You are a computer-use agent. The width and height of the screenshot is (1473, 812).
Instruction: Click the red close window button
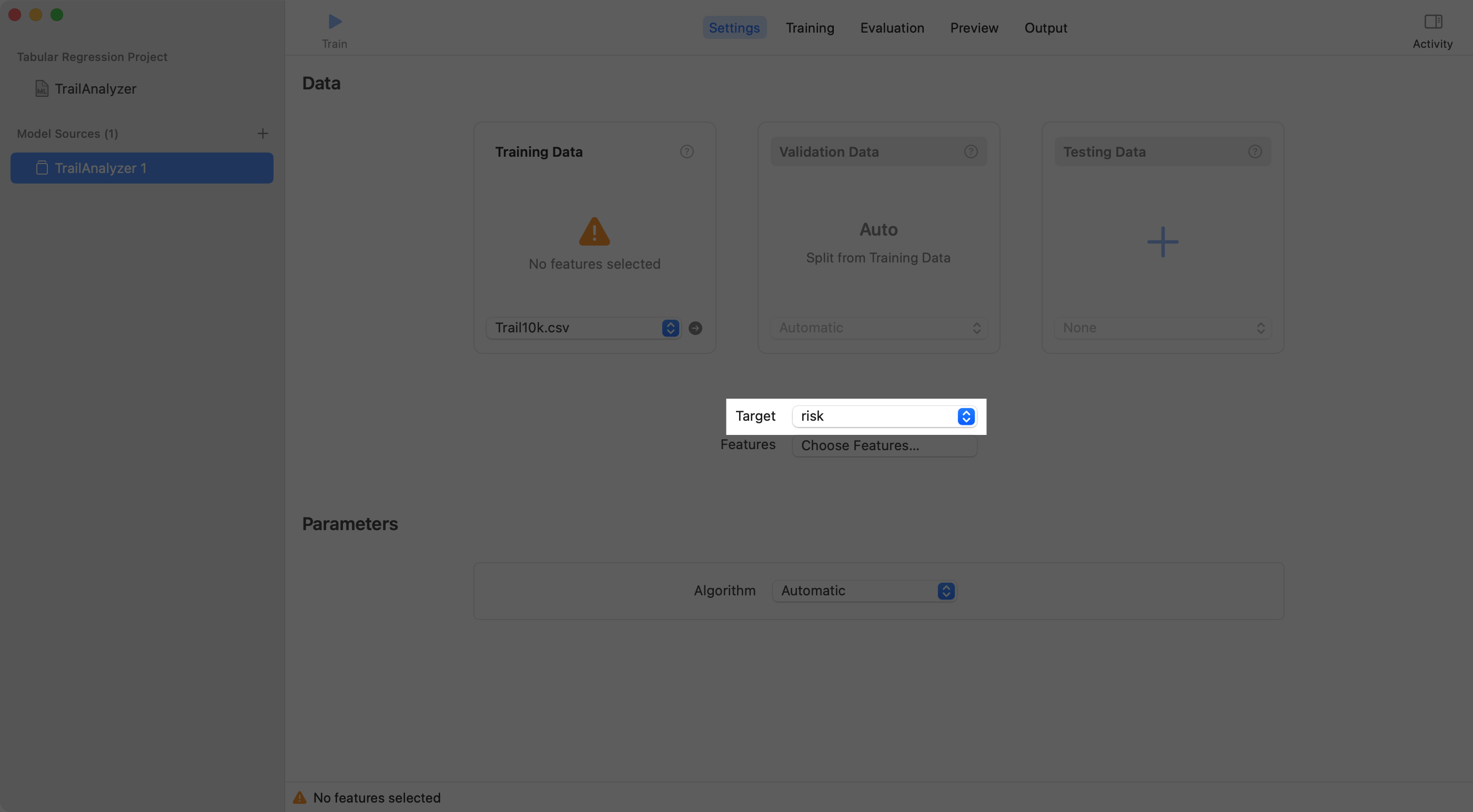[15, 14]
